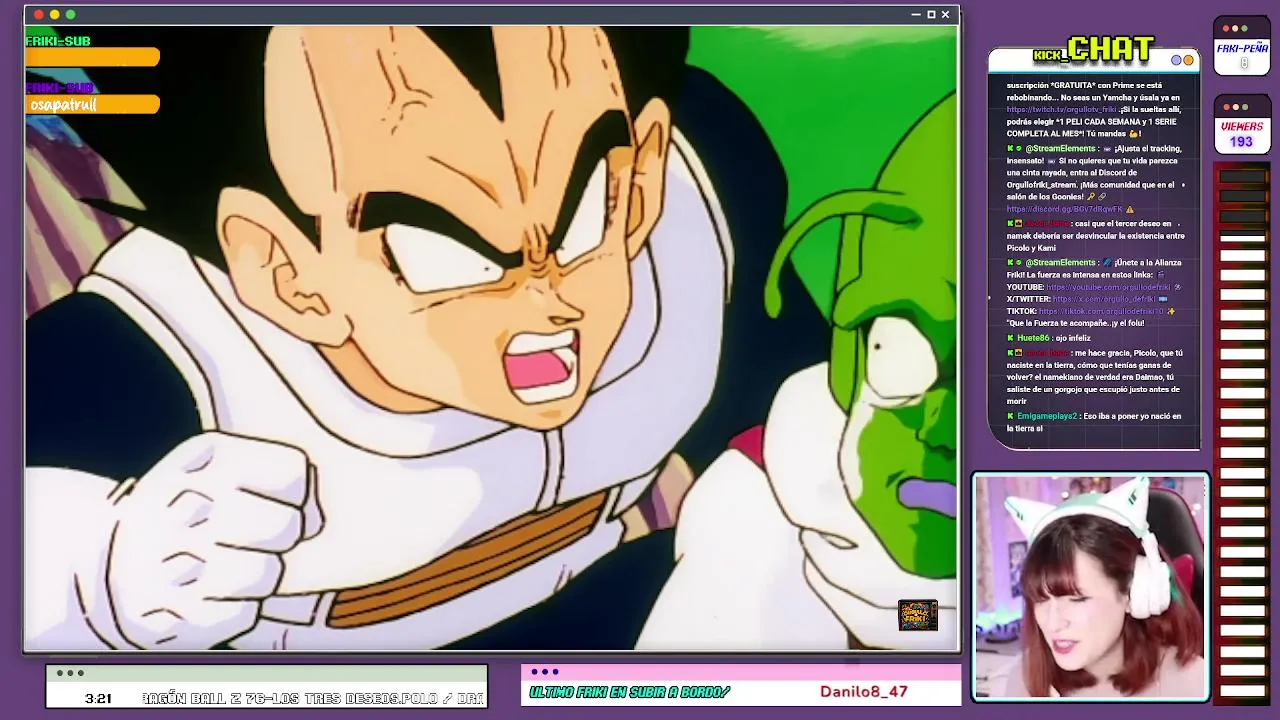Image resolution: width=1280 pixels, height=720 pixels.
Task: Click the colored dots on VIEWERS widget
Action: click(1235, 107)
